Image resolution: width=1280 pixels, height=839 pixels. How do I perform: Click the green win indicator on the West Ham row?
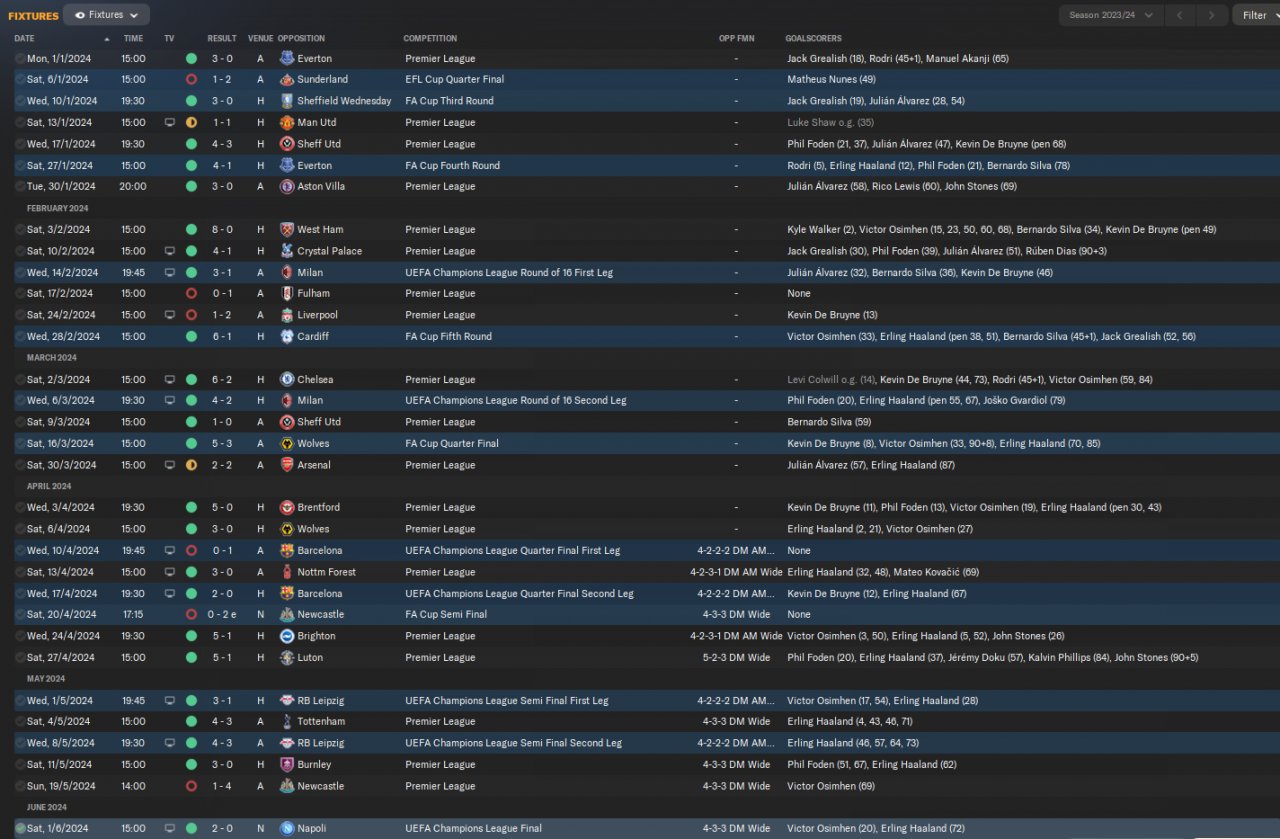click(191, 230)
